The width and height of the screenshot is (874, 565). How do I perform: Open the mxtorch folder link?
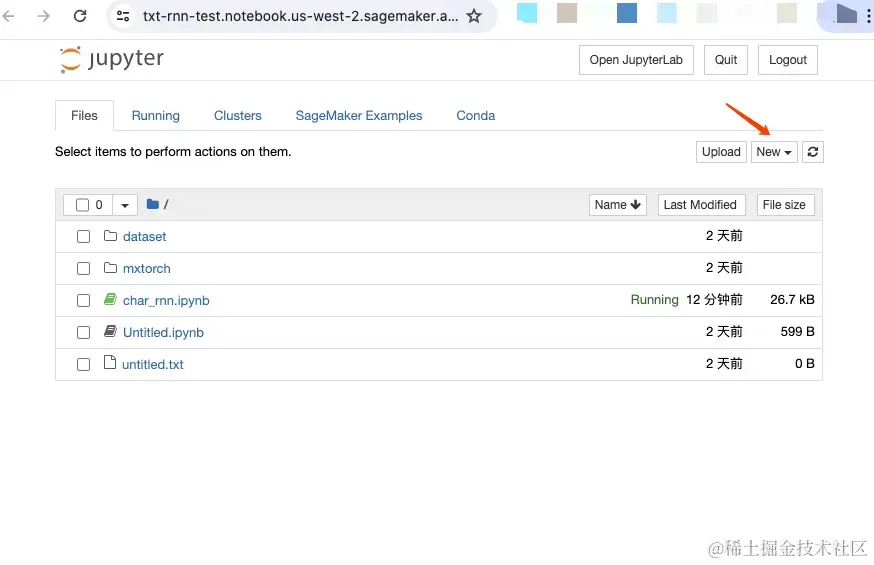(x=147, y=269)
